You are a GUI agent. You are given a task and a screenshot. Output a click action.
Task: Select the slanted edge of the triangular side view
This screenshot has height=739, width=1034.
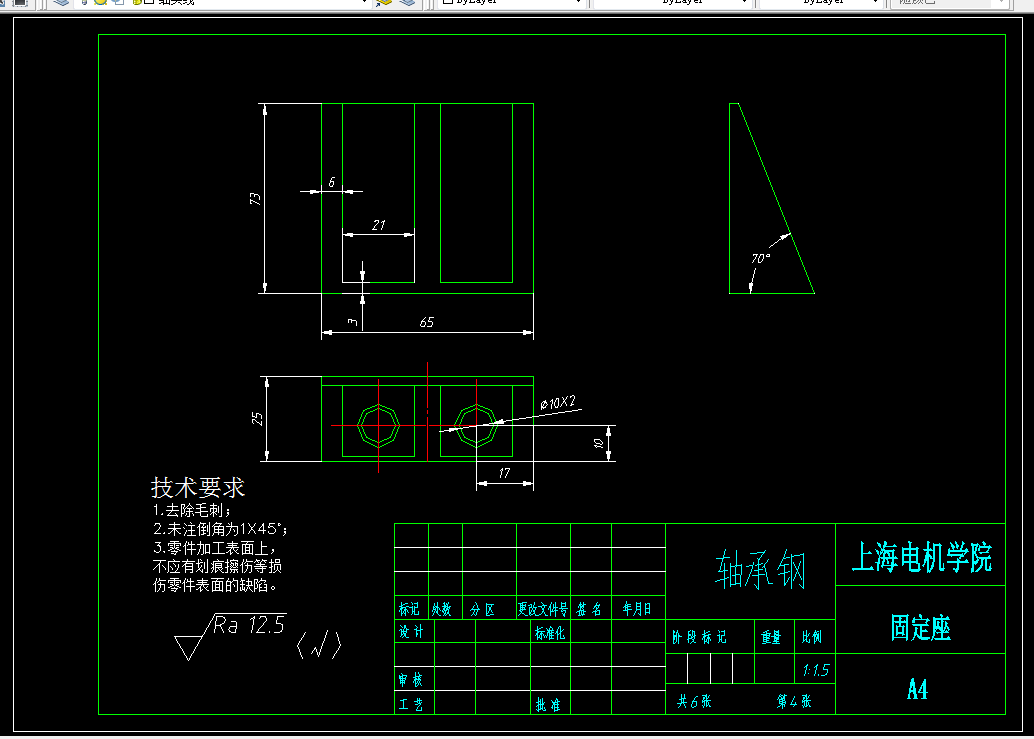(776, 198)
